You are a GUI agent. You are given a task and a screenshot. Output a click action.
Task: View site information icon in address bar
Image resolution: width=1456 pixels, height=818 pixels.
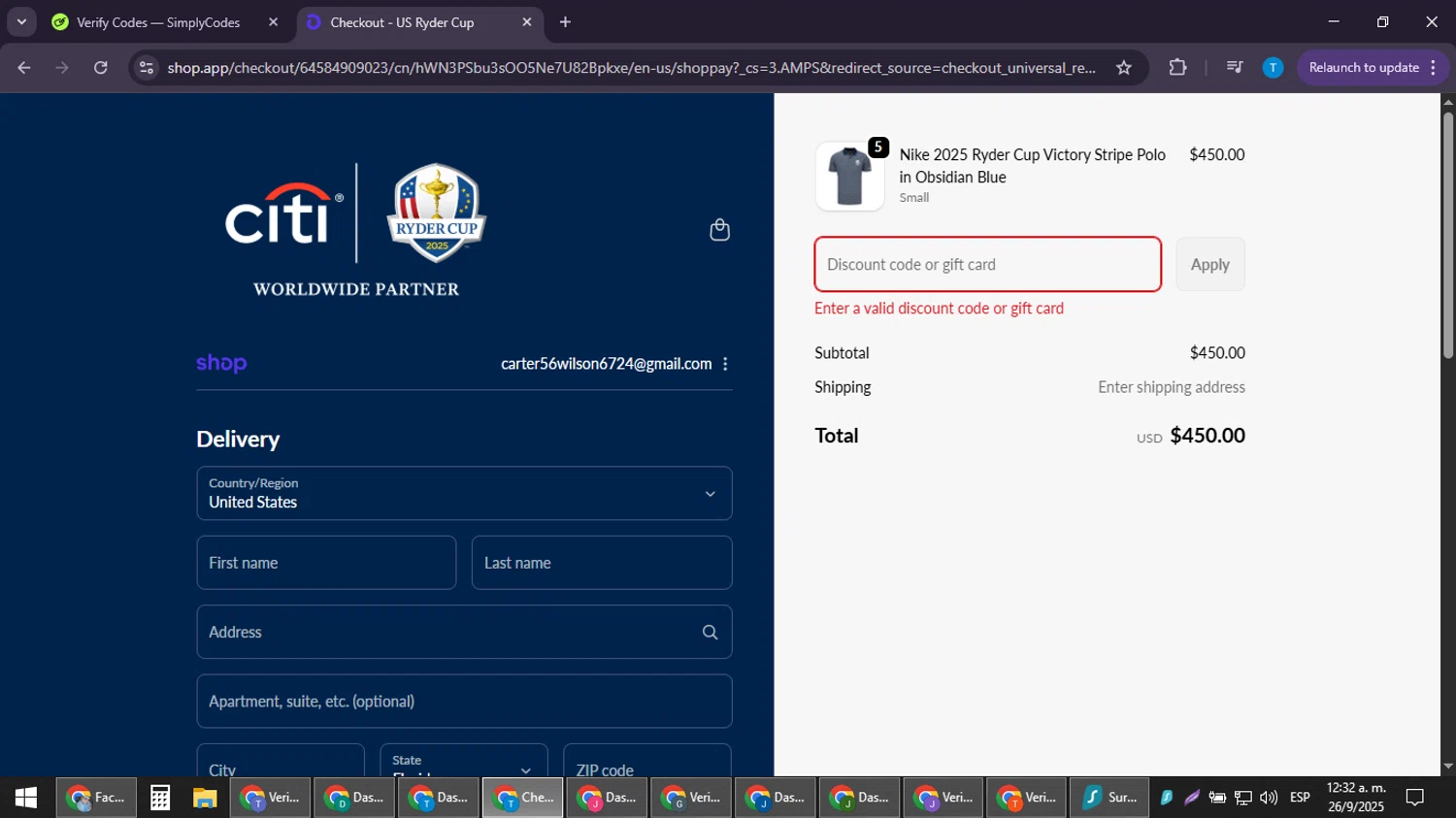click(147, 68)
